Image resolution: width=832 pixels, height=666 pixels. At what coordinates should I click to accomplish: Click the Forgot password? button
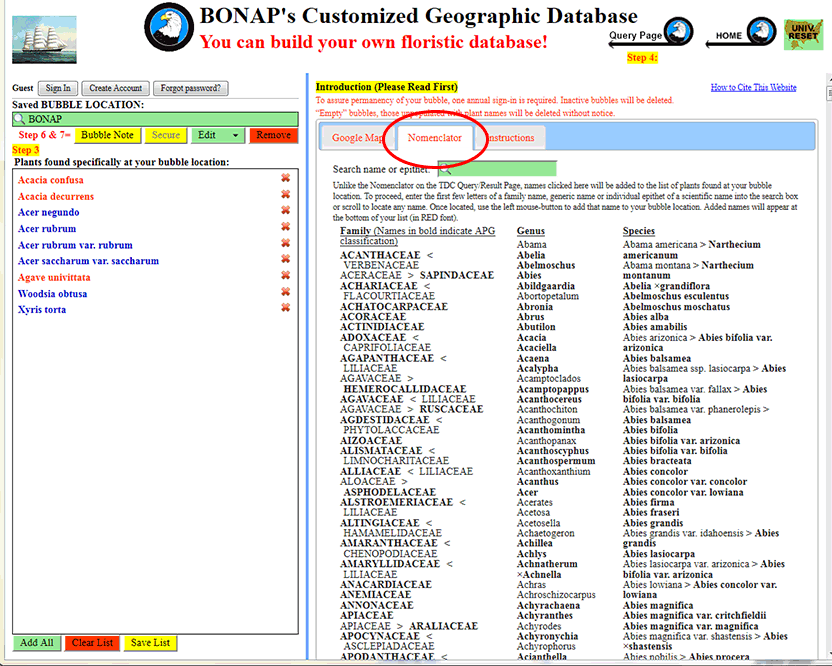pyautogui.click(x=190, y=88)
